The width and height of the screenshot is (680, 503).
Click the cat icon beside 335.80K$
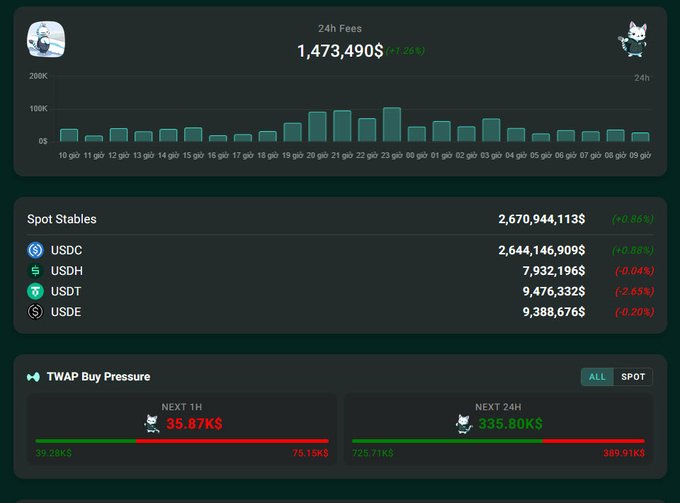(x=464, y=424)
